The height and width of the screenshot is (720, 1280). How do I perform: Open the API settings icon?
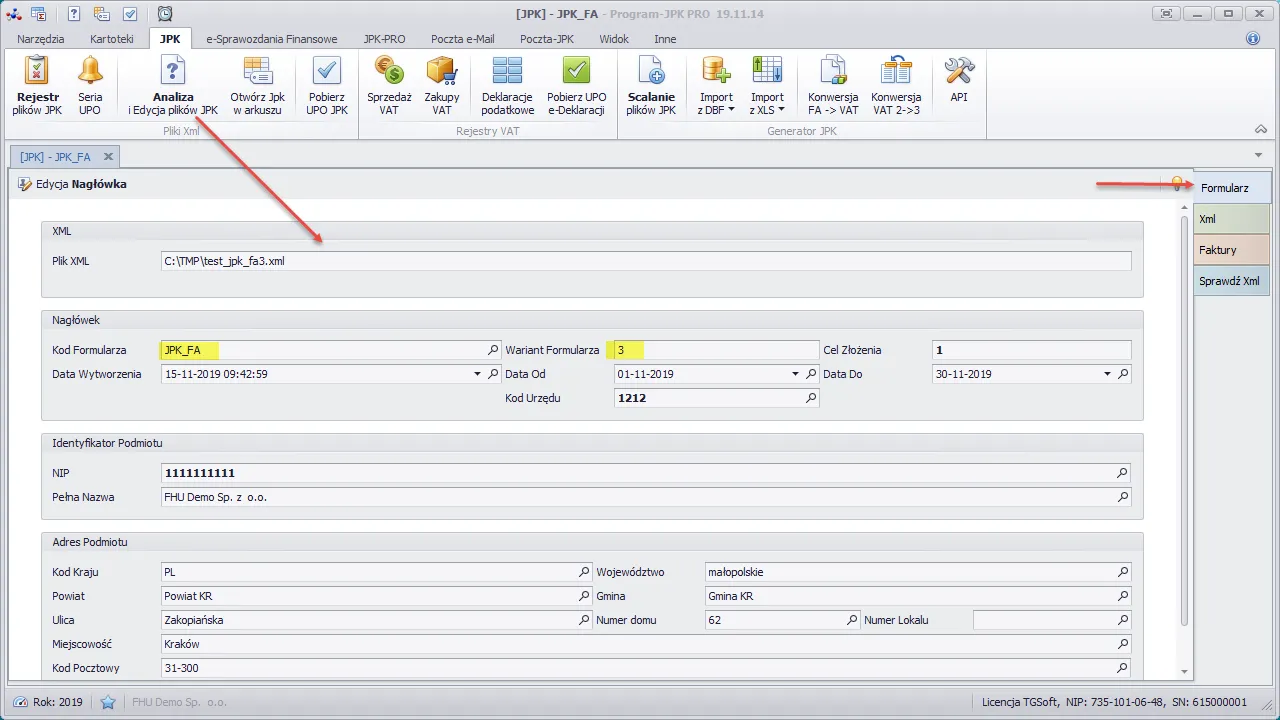click(959, 85)
